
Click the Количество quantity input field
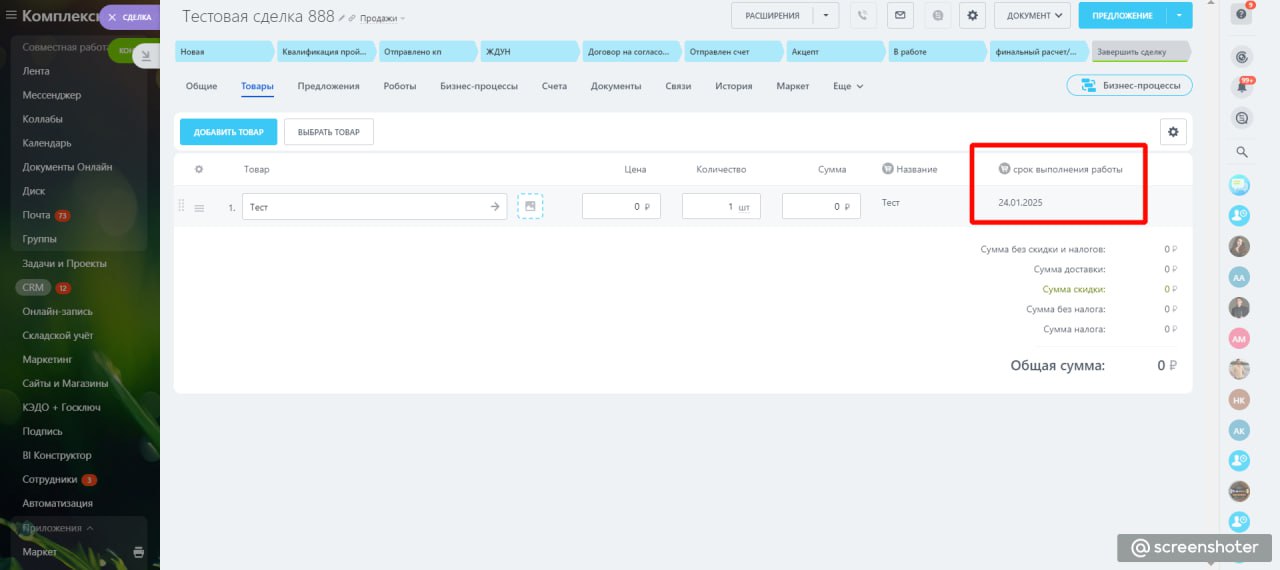click(721, 207)
